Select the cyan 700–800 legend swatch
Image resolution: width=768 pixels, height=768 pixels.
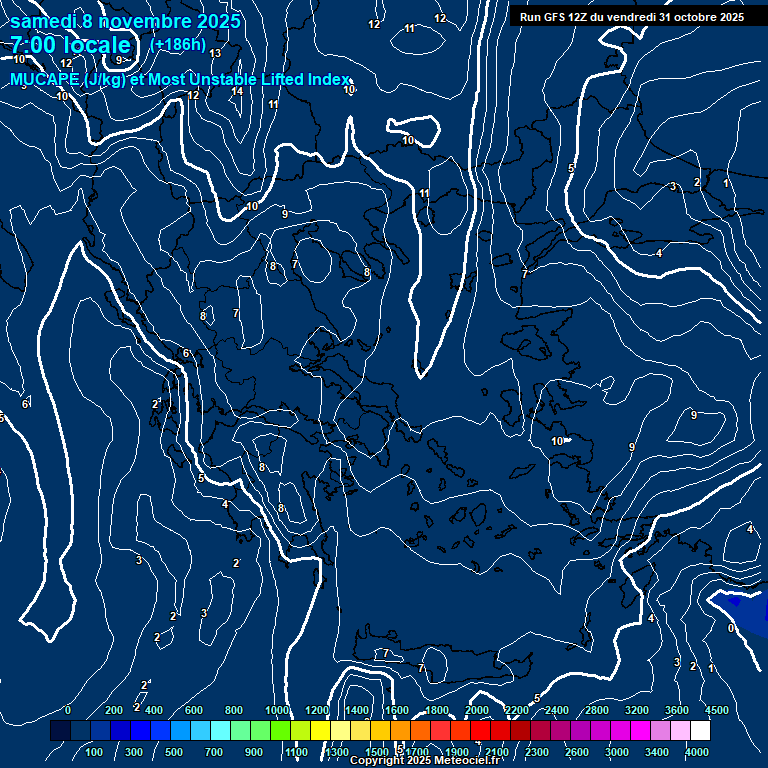coord(220,730)
